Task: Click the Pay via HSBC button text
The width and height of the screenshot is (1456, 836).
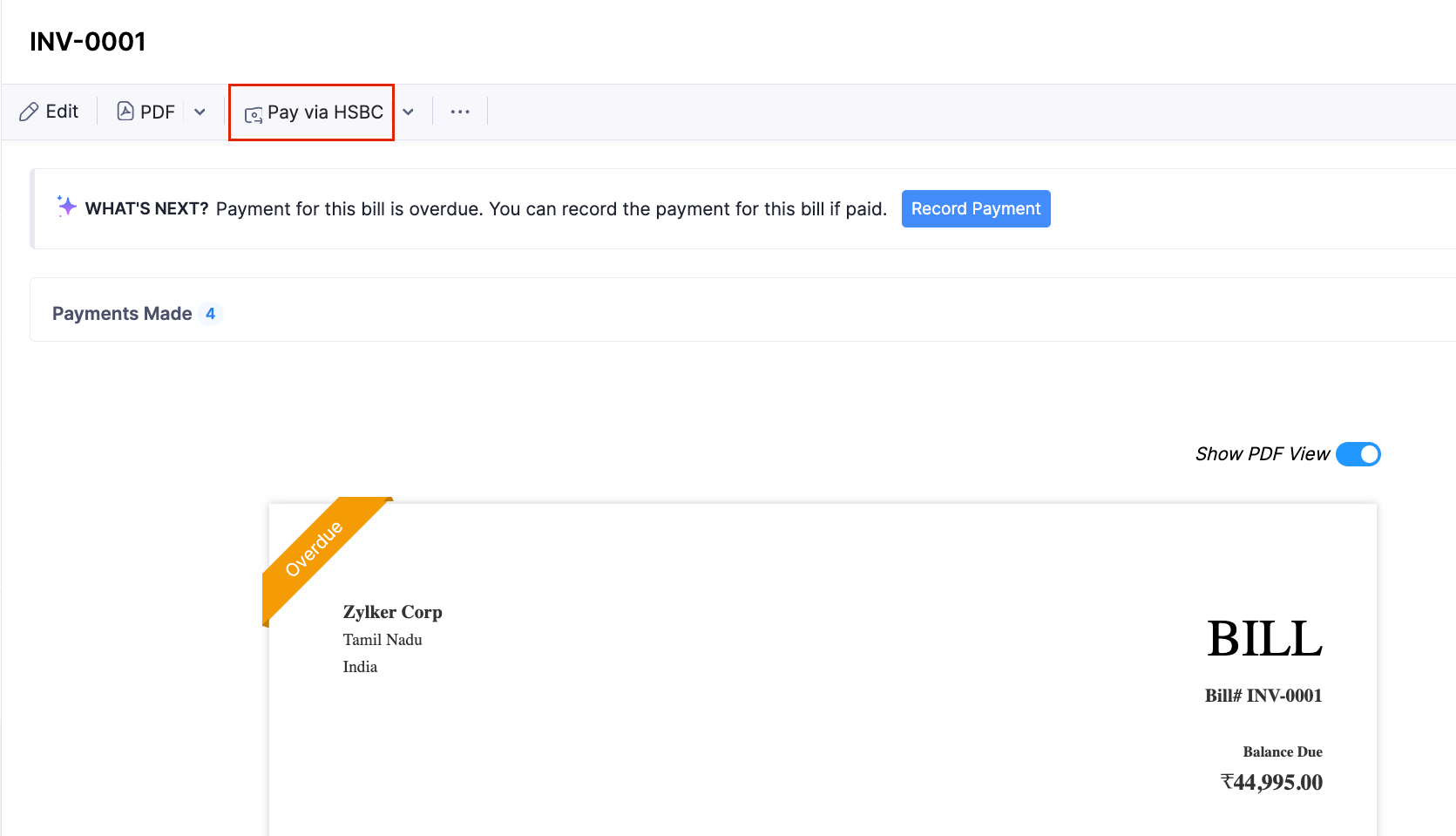Action: tap(325, 112)
